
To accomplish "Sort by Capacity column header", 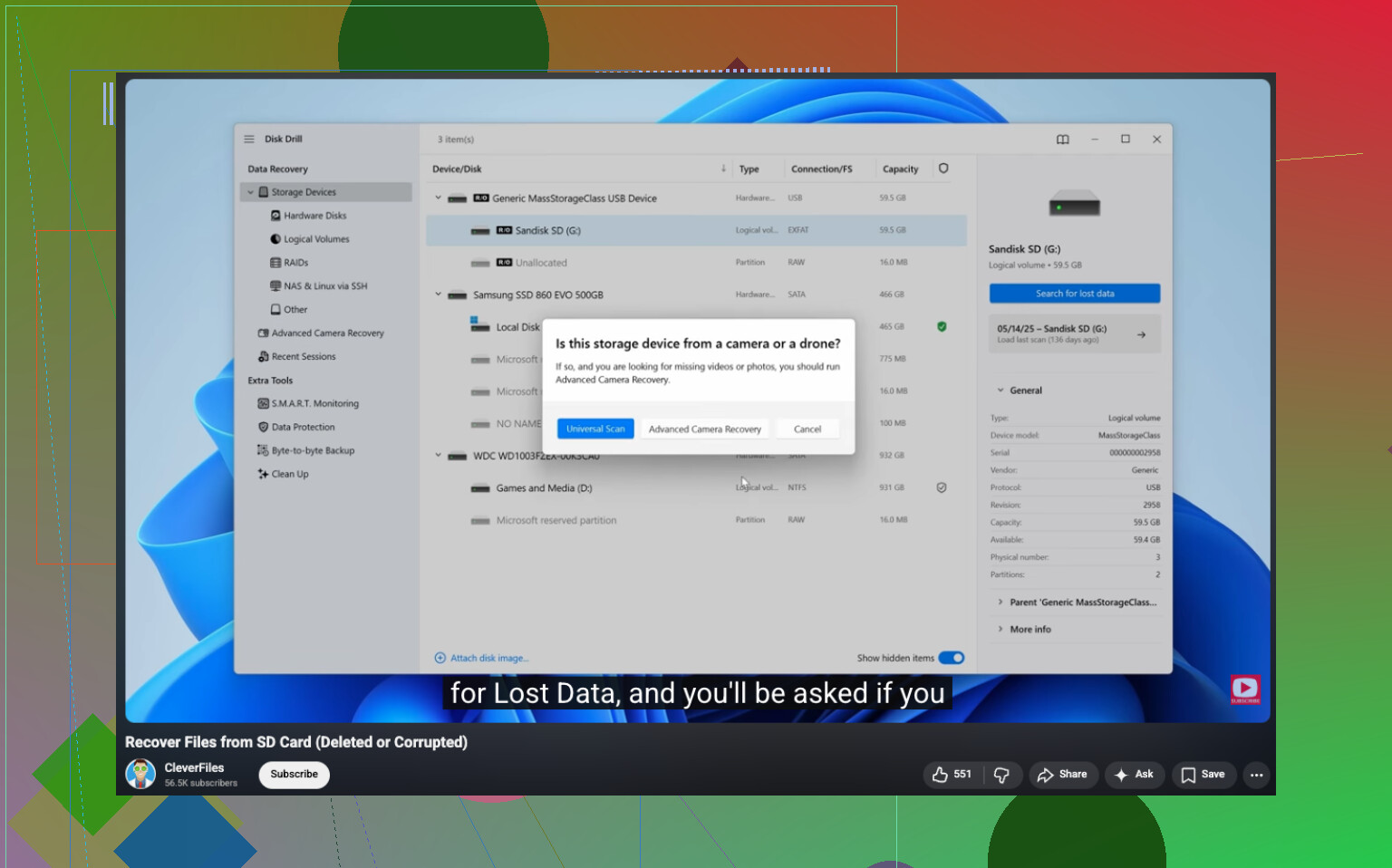I will (x=900, y=169).
